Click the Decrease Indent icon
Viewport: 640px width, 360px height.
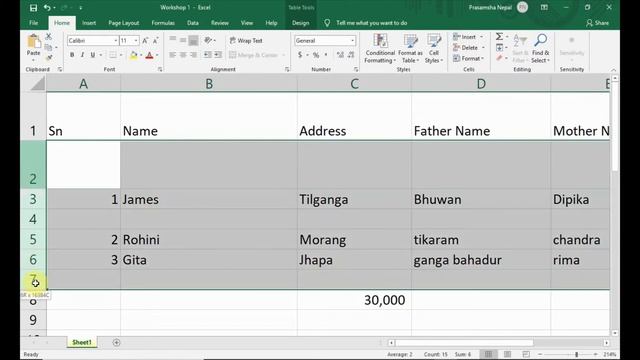208,55
